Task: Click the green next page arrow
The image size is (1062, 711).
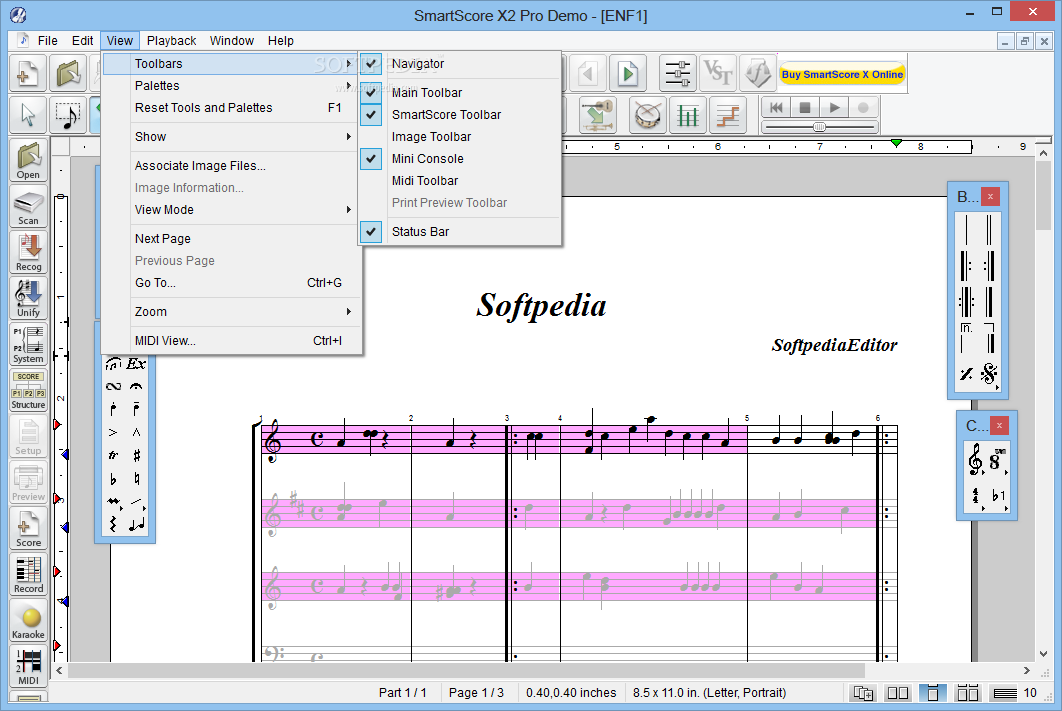Action: (628, 73)
